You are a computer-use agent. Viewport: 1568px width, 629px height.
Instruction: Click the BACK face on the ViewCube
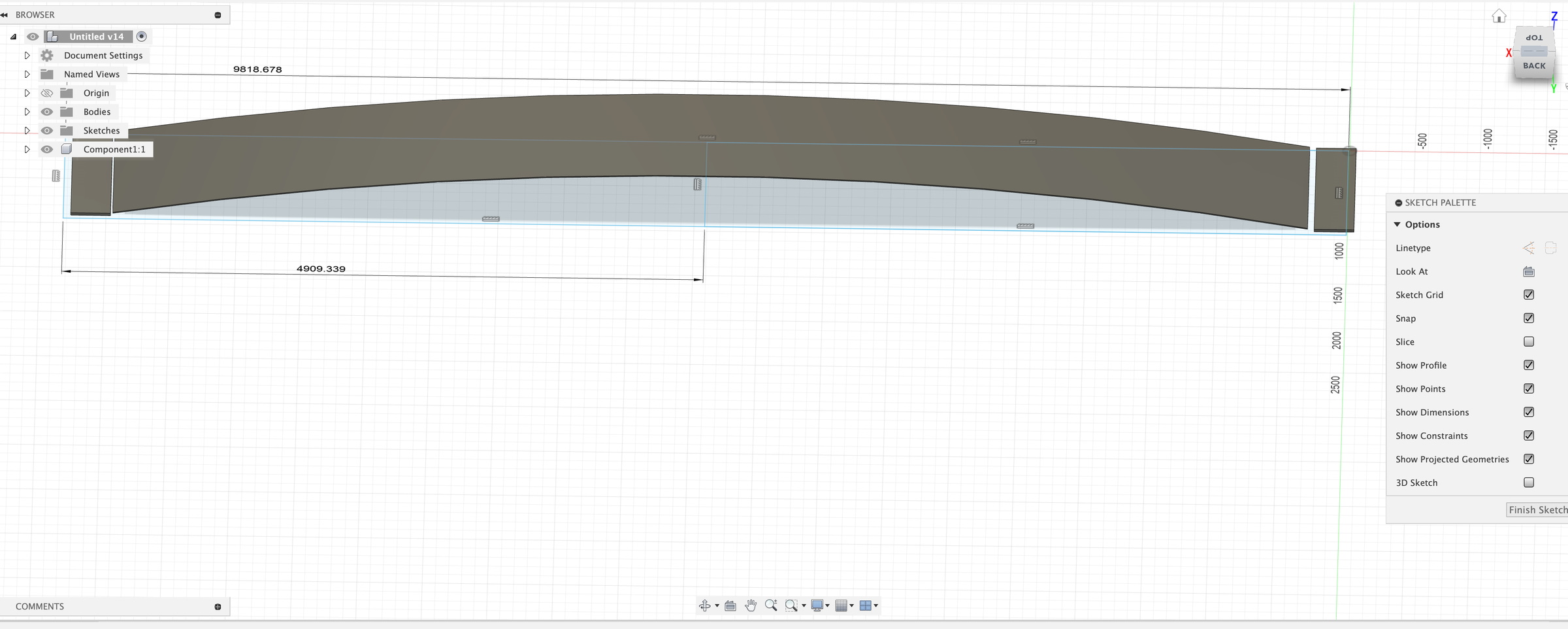coord(1534,65)
